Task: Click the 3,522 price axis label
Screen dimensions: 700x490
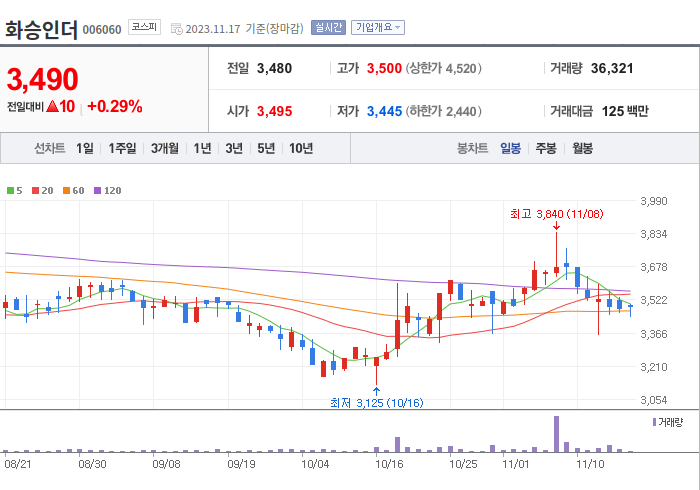Action: click(x=654, y=300)
